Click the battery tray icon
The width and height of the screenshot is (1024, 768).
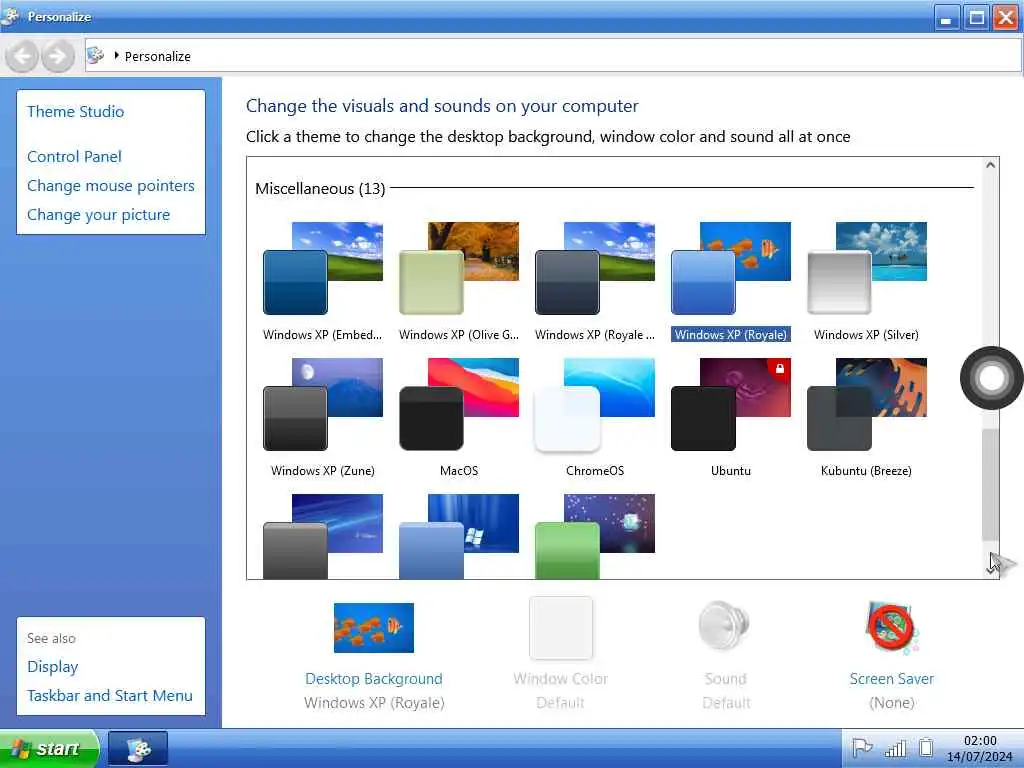point(926,748)
